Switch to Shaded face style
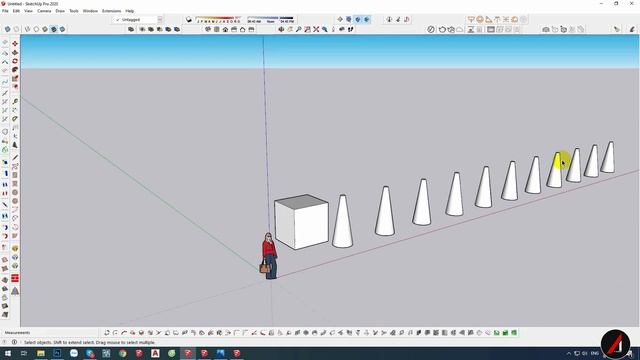Viewport: 640px width, 360px height. coord(45,29)
